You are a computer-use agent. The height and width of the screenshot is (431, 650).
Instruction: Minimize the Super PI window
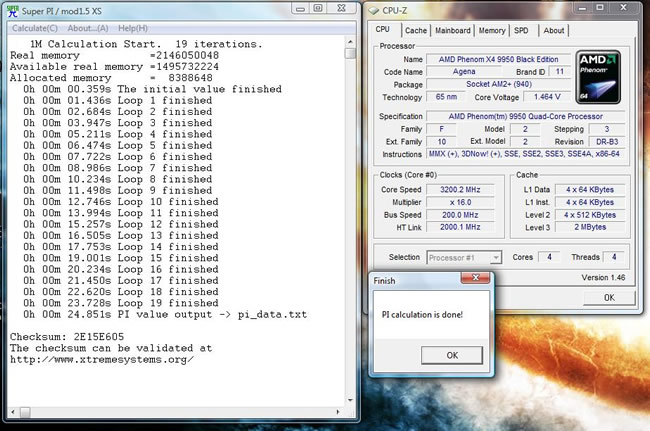tap(300, 8)
